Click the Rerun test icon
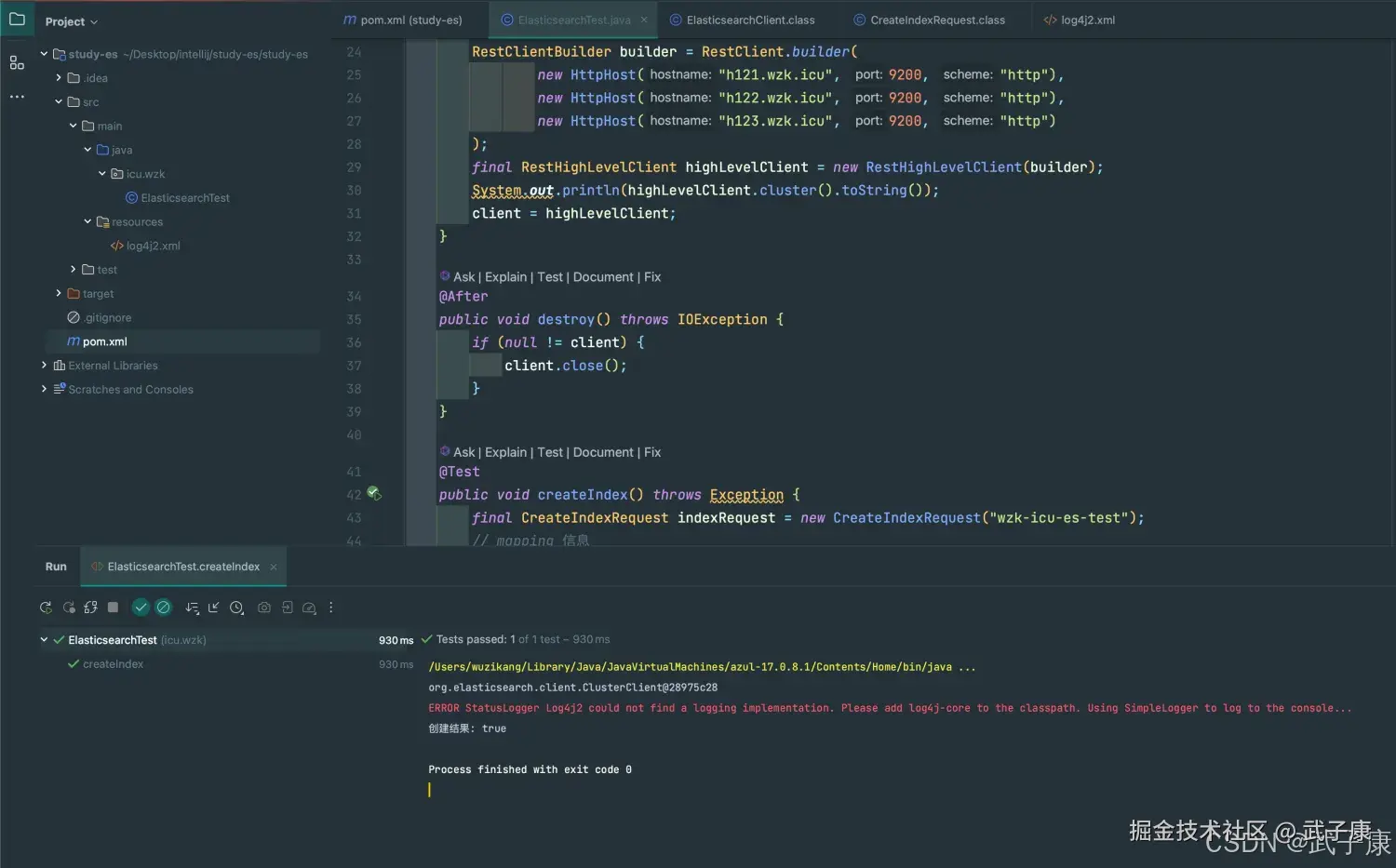Screen dimensions: 1396x868 [46, 608]
